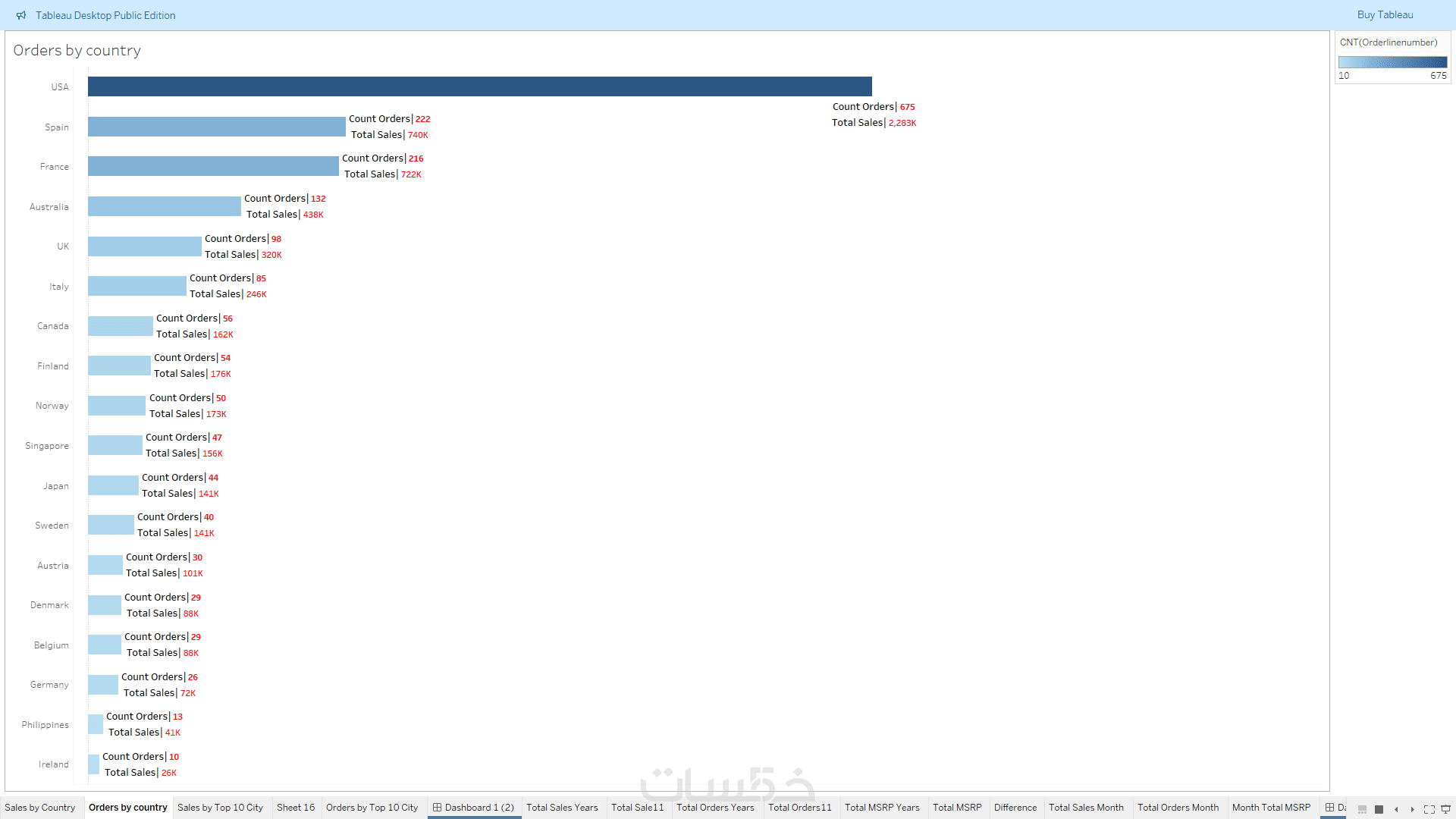The height and width of the screenshot is (819, 1456).
Task: Switch to Sales by Country tab
Action: coord(40,808)
